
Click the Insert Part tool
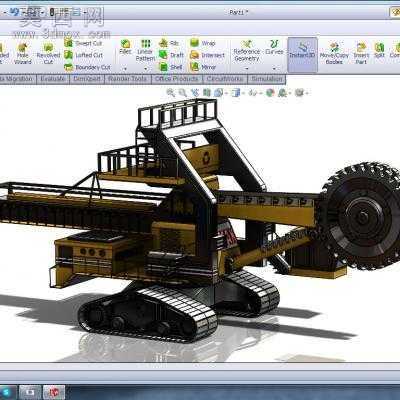[361, 53]
